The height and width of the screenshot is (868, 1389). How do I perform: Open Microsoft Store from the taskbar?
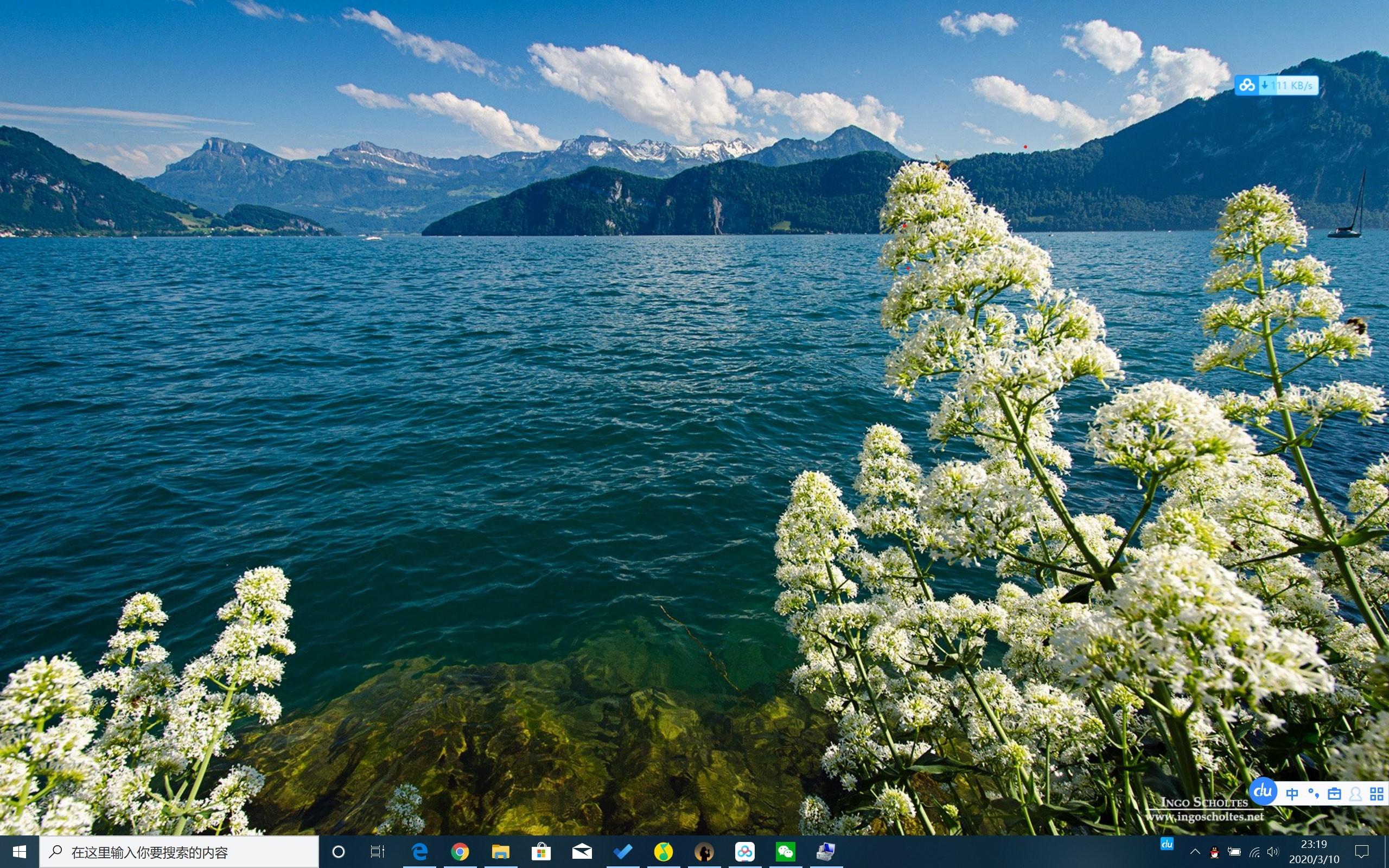(x=540, y=852)
